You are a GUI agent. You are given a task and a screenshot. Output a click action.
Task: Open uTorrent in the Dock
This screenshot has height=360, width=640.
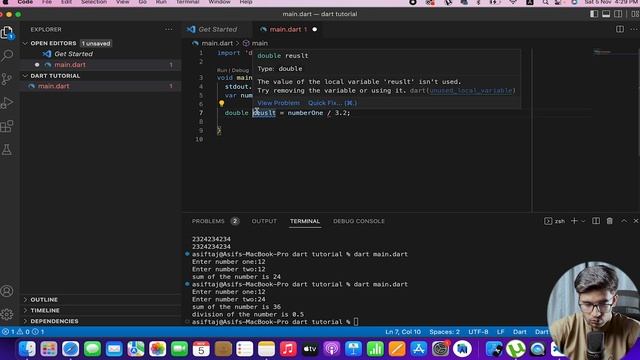pyautogui.click(x=516, y=349)
